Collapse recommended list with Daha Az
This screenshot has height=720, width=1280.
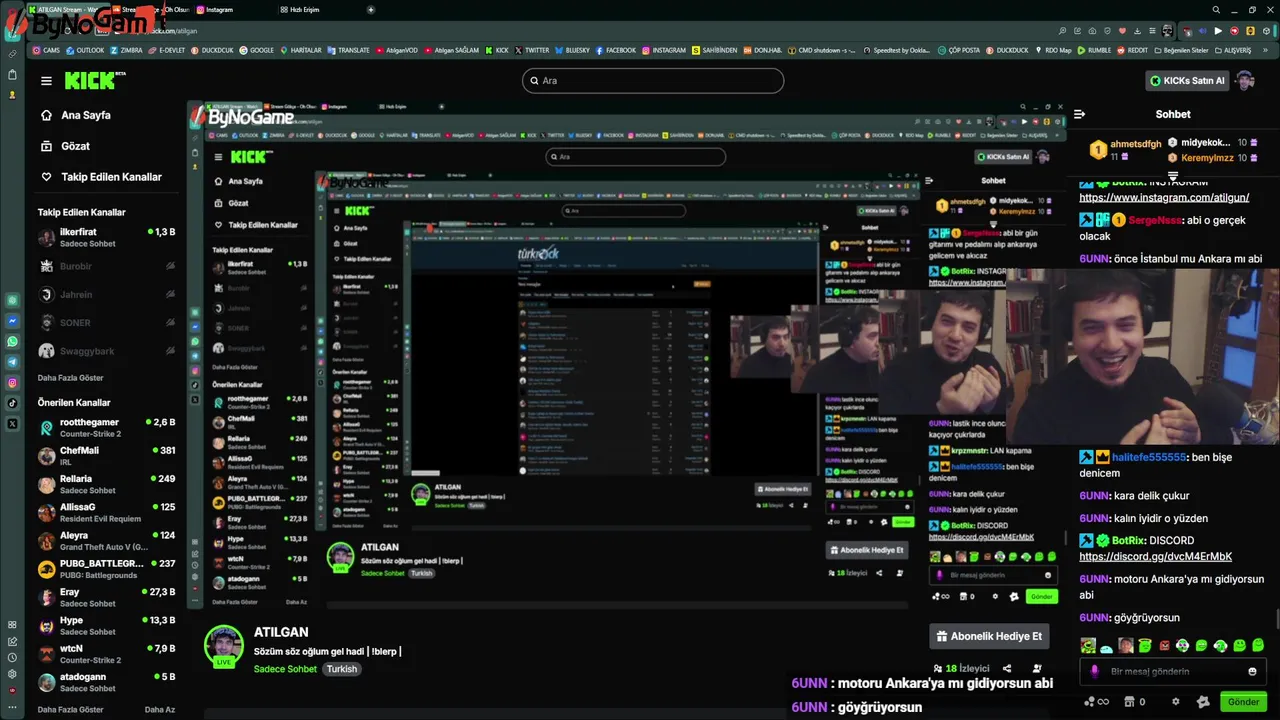(x=160, y=709)
